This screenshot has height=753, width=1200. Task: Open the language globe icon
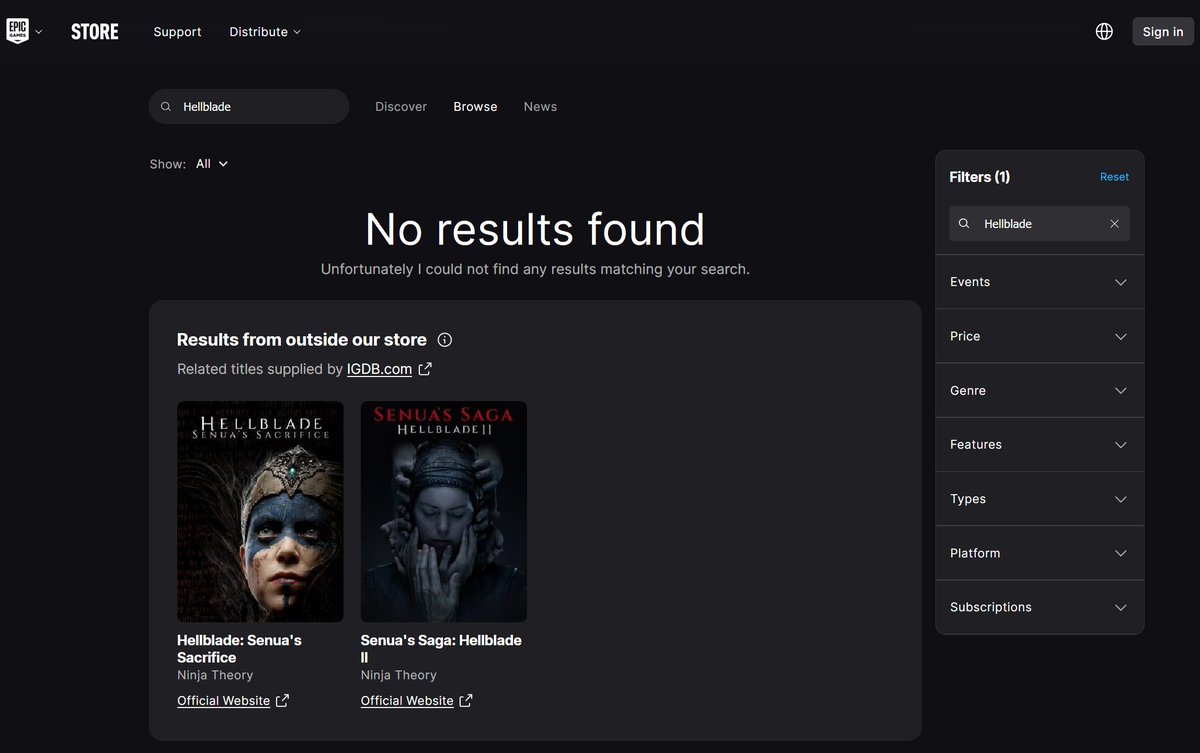pyautogui.click(x=1104, y=32)
